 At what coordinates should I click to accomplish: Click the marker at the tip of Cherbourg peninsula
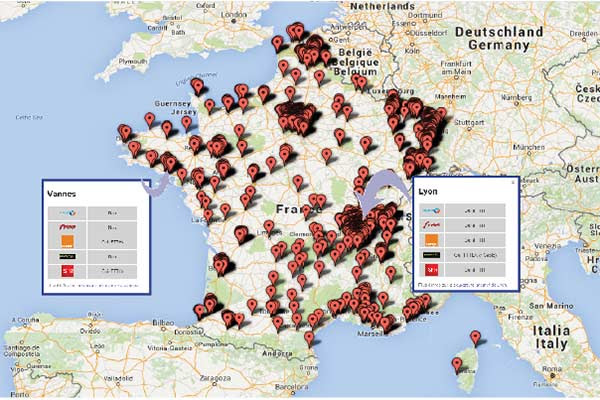click(x=197, y=86)
